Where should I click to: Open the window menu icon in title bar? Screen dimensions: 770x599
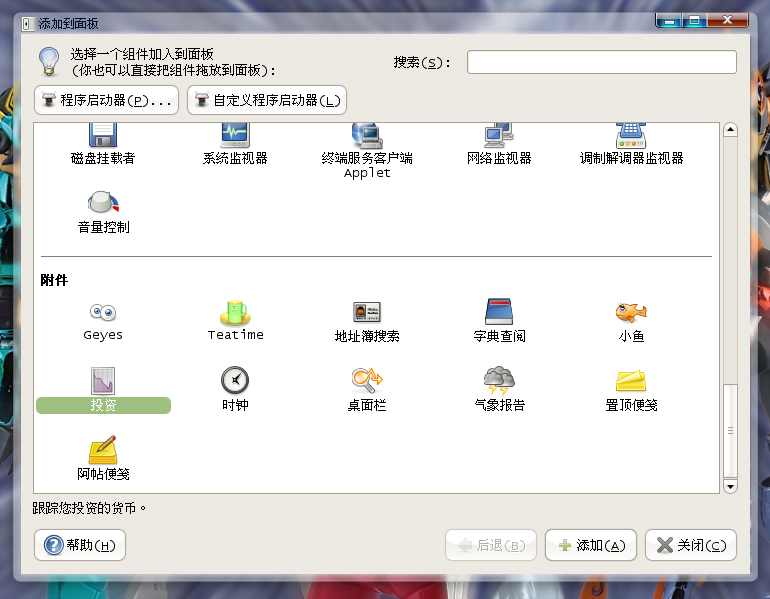pyautogui.click(x=28, y=23)
